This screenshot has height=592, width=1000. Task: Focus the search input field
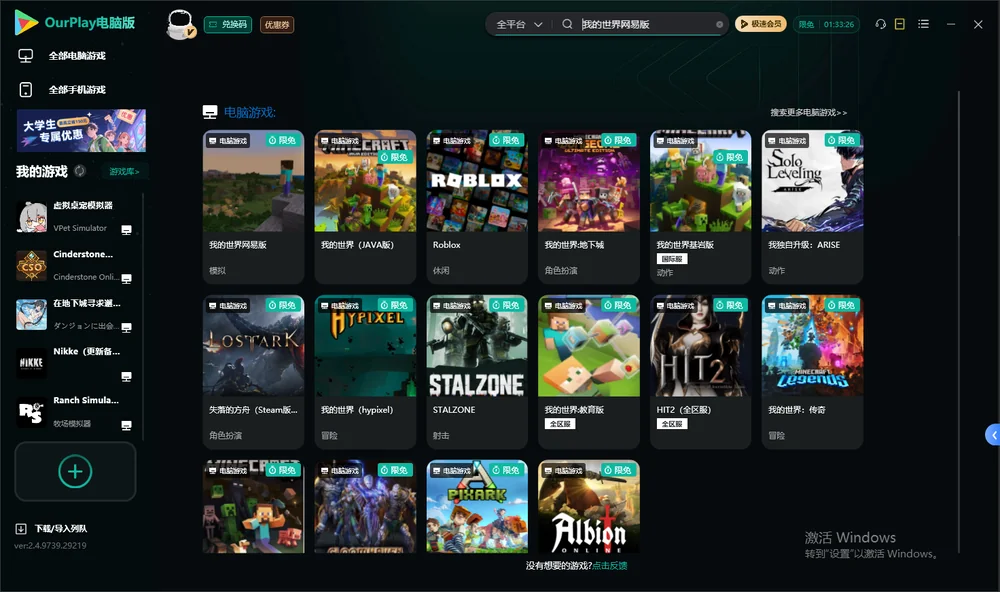pos(645,24)
